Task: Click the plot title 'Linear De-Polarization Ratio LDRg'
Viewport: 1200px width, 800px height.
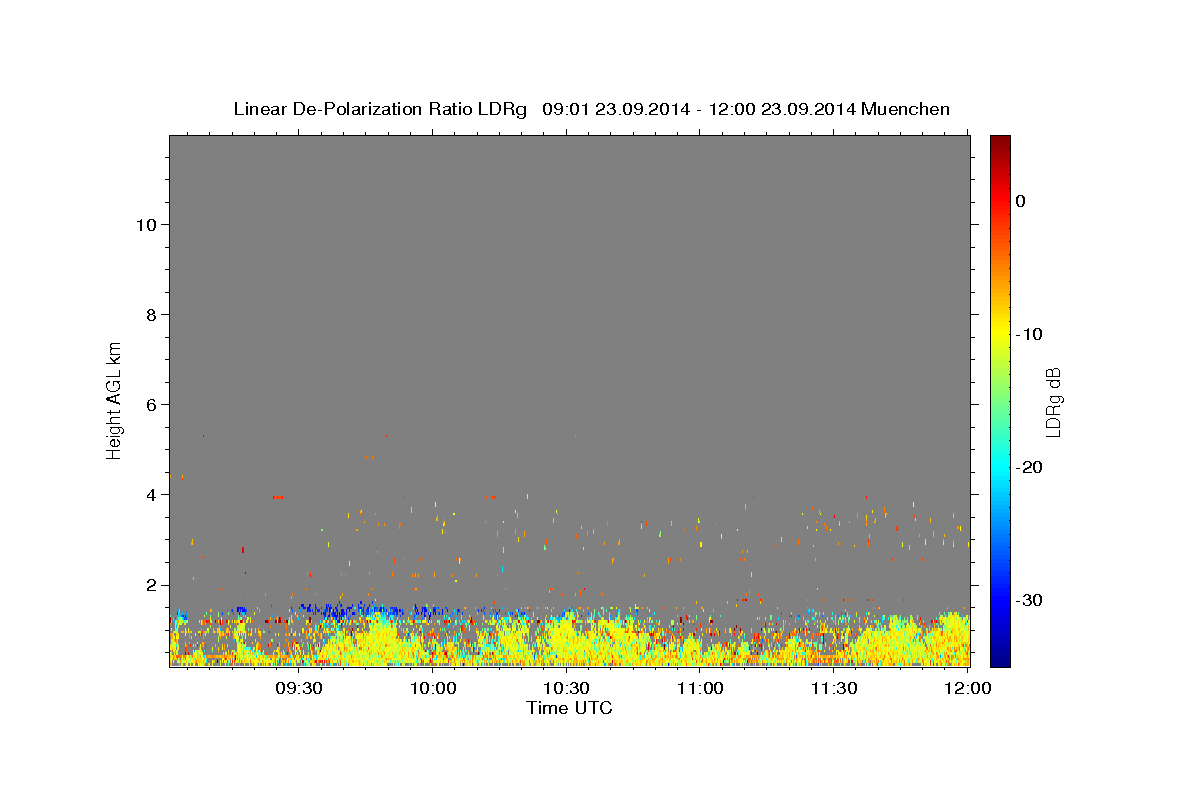Action: pos(380,109)
